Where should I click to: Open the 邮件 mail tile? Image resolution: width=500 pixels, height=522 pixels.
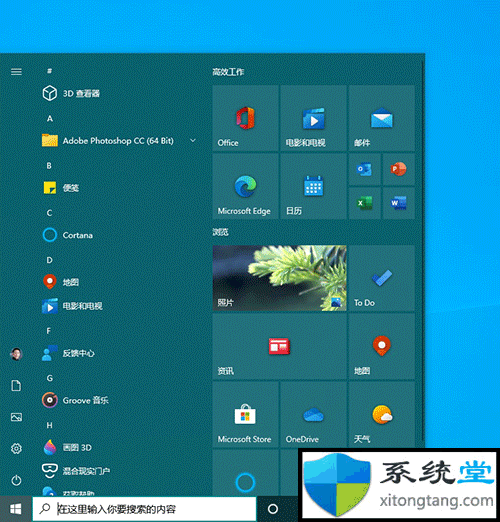point(382,118)
